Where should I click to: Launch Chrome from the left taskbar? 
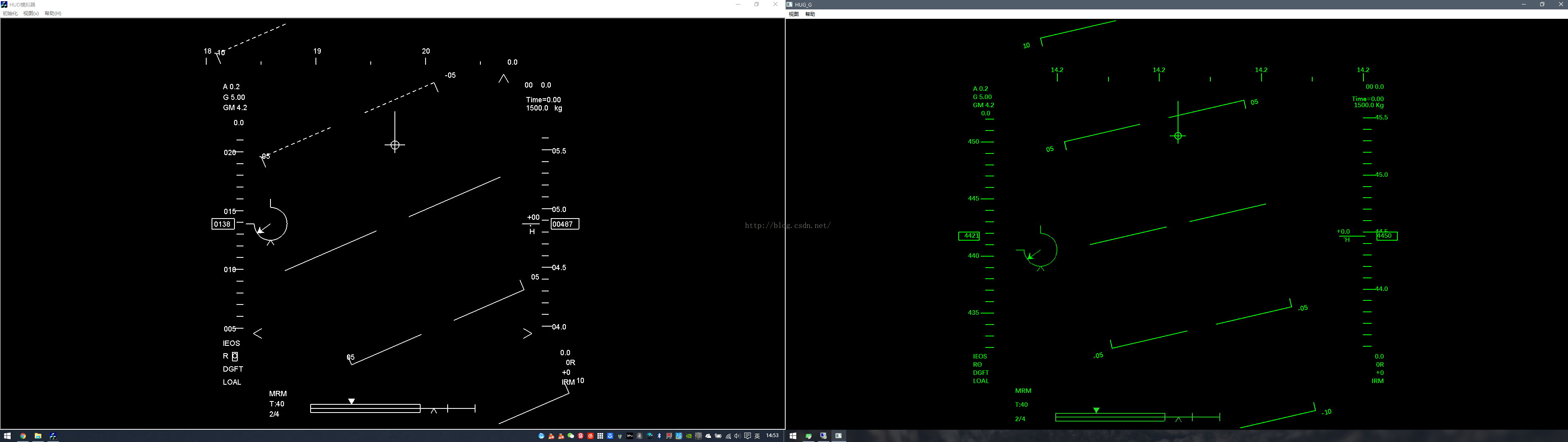23,436
